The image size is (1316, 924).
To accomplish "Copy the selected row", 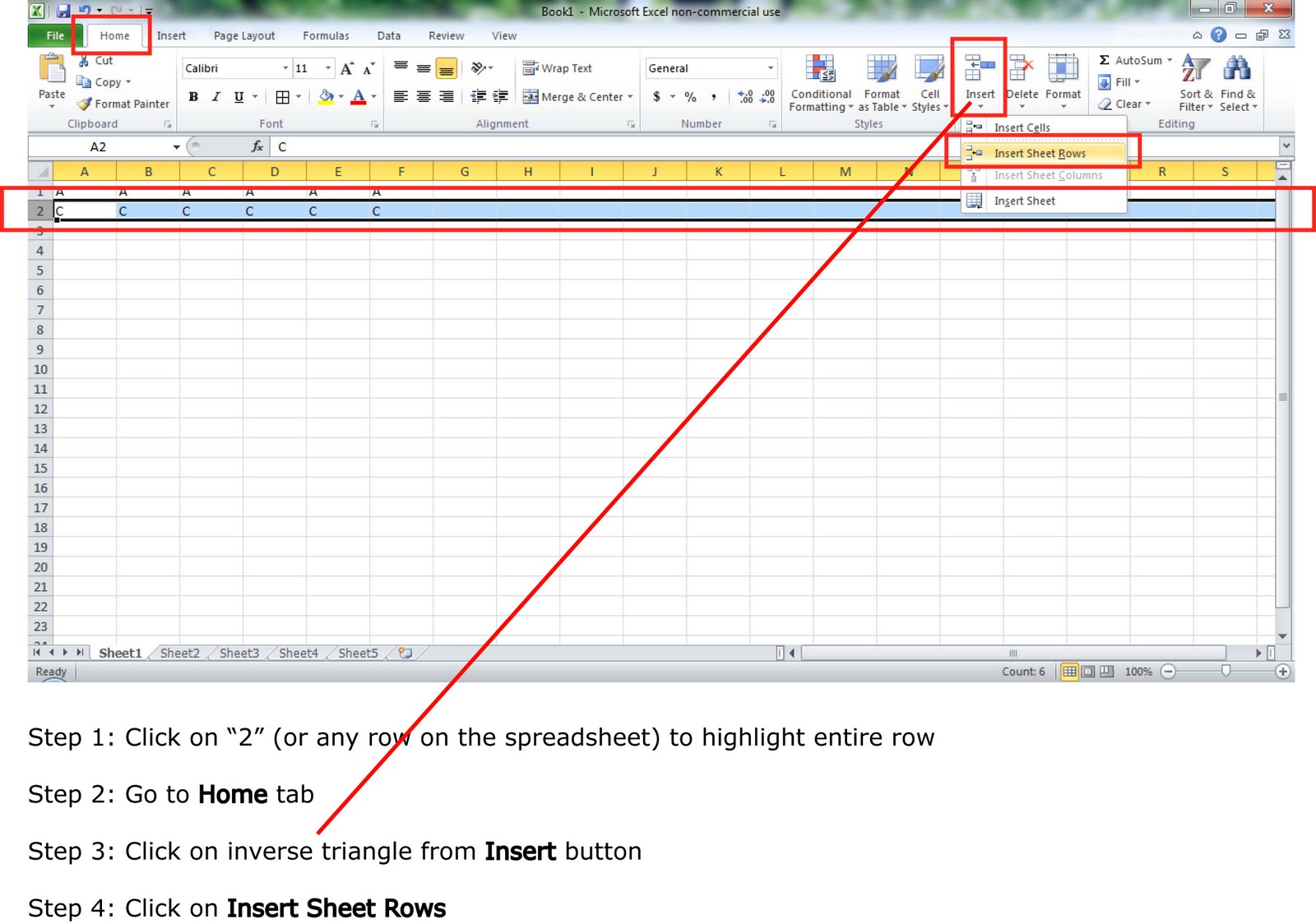I will 104,82.
